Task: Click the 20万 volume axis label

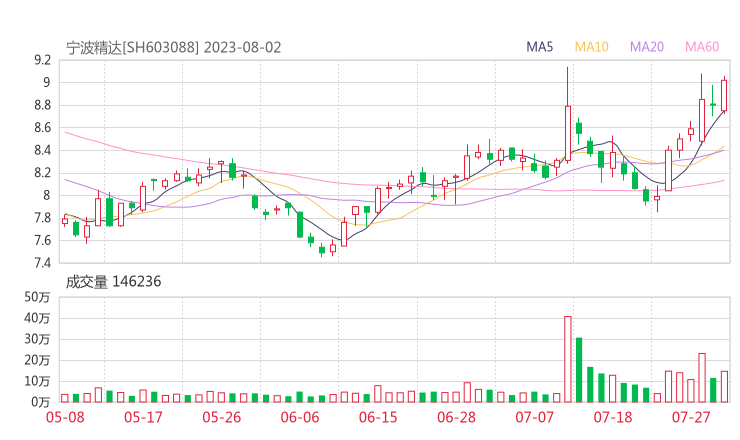Action: [x=37, y=360]
